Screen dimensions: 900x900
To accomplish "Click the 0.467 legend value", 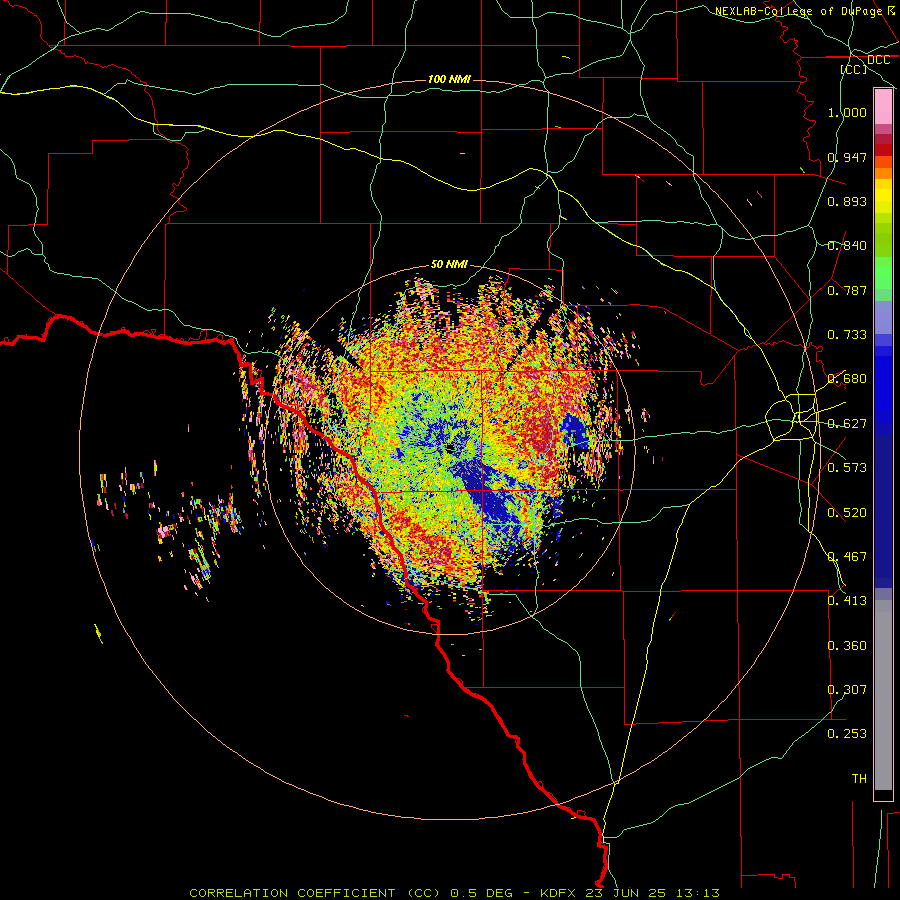I will pos(847,557).
